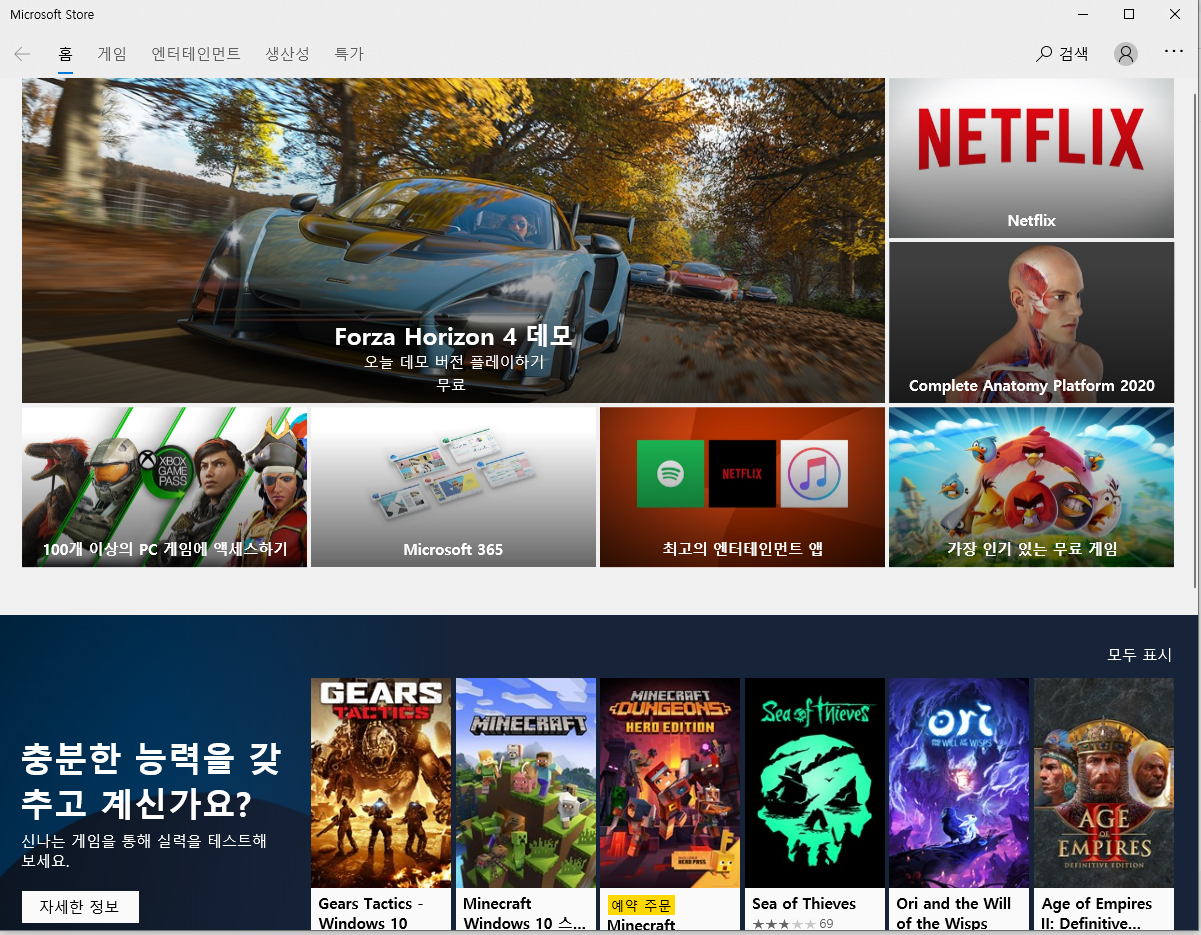Open the Netflix featured tile

tap(1031, 158)
